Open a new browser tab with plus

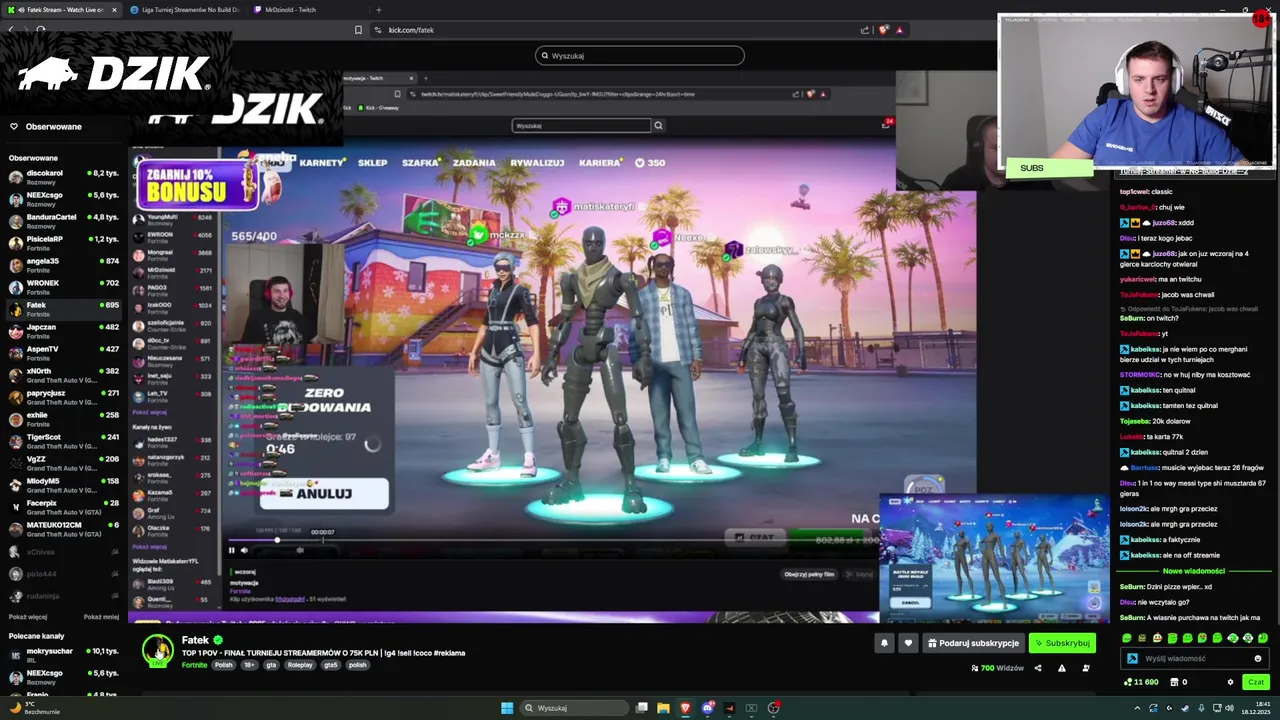pos(378,10)
